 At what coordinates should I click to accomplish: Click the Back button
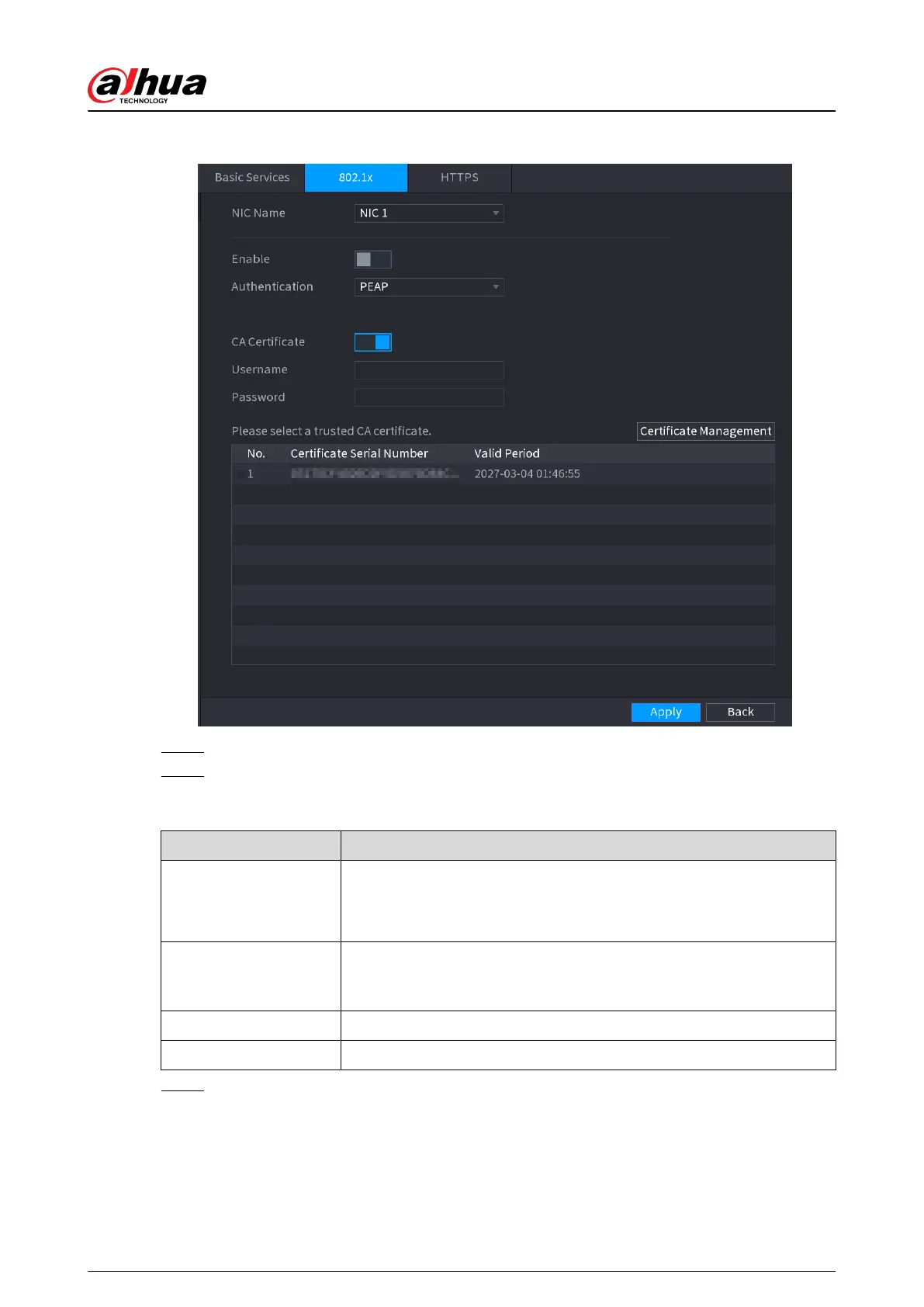tap(740, 712)
